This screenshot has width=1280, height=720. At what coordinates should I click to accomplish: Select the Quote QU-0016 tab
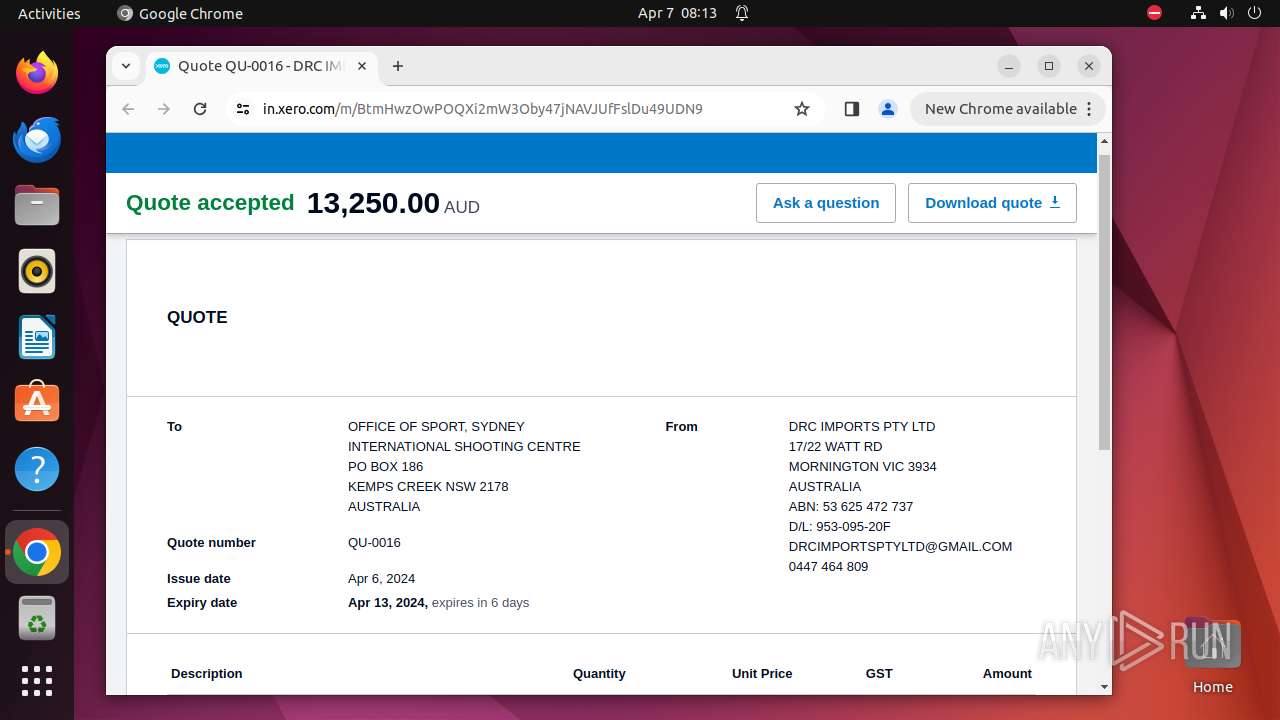tap(262, 66)
